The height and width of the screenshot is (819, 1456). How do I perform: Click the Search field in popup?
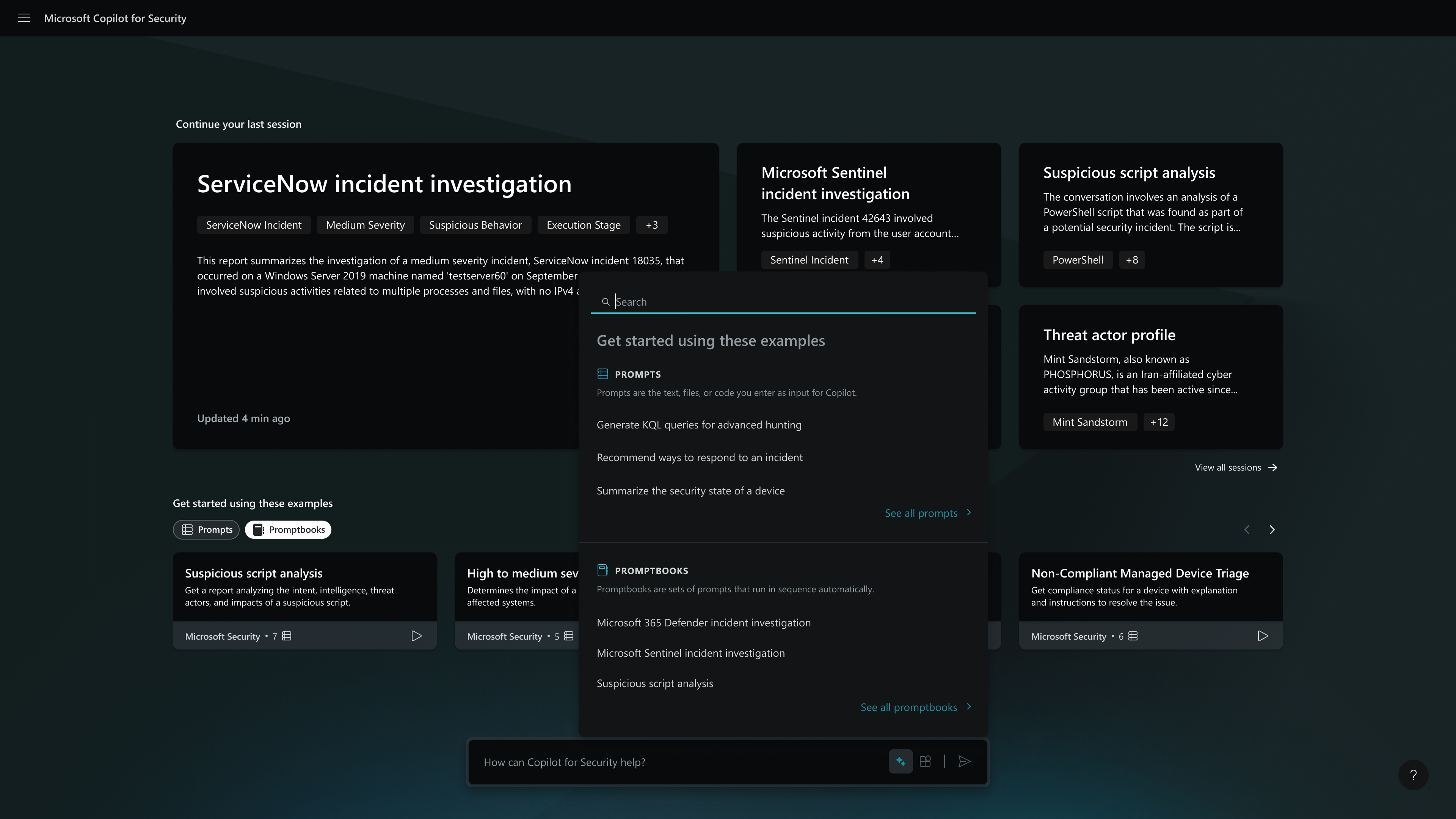791,302
